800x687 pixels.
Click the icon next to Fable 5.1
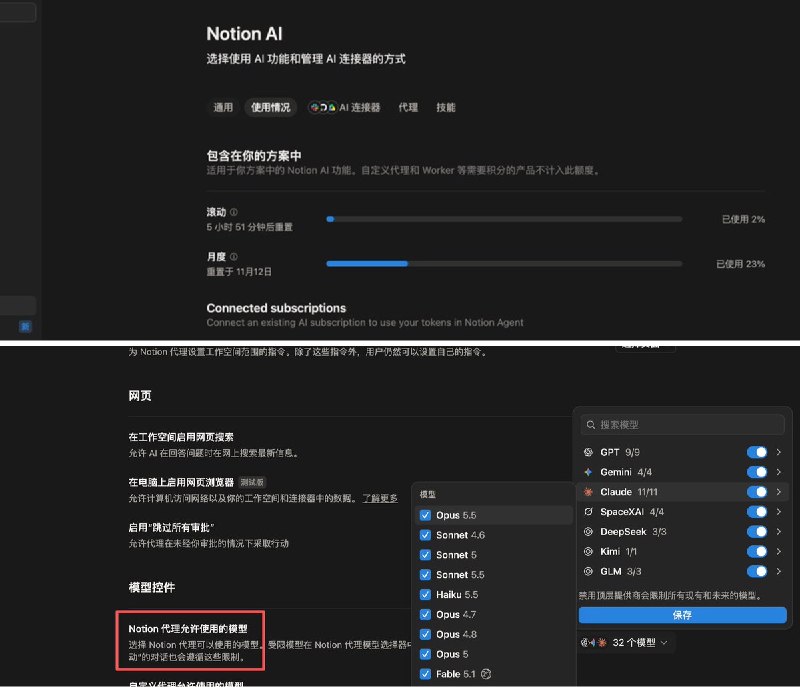coord(486,674)
